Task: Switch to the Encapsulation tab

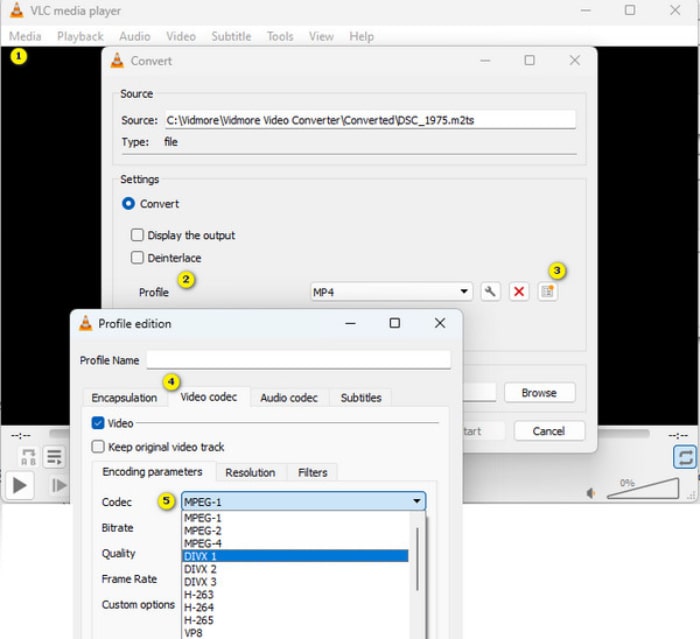Action: pos(125,397)
